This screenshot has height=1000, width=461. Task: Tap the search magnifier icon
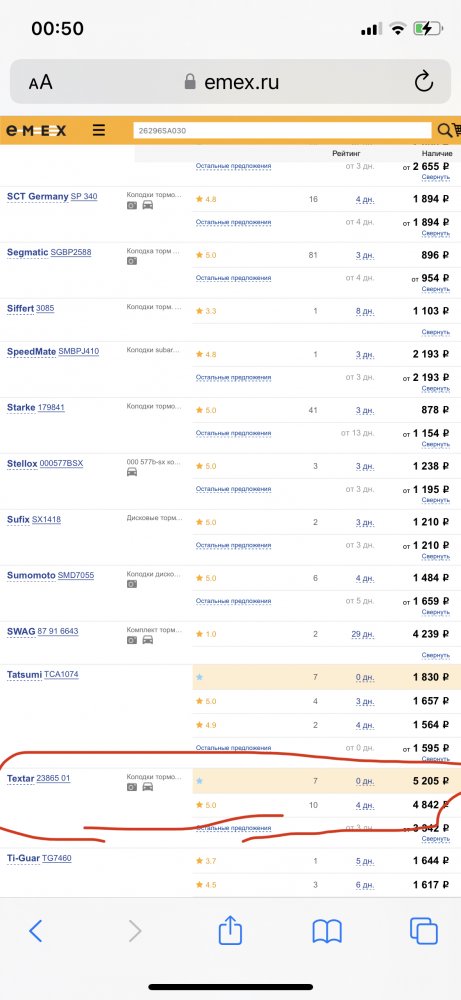[x=444, y=130]
